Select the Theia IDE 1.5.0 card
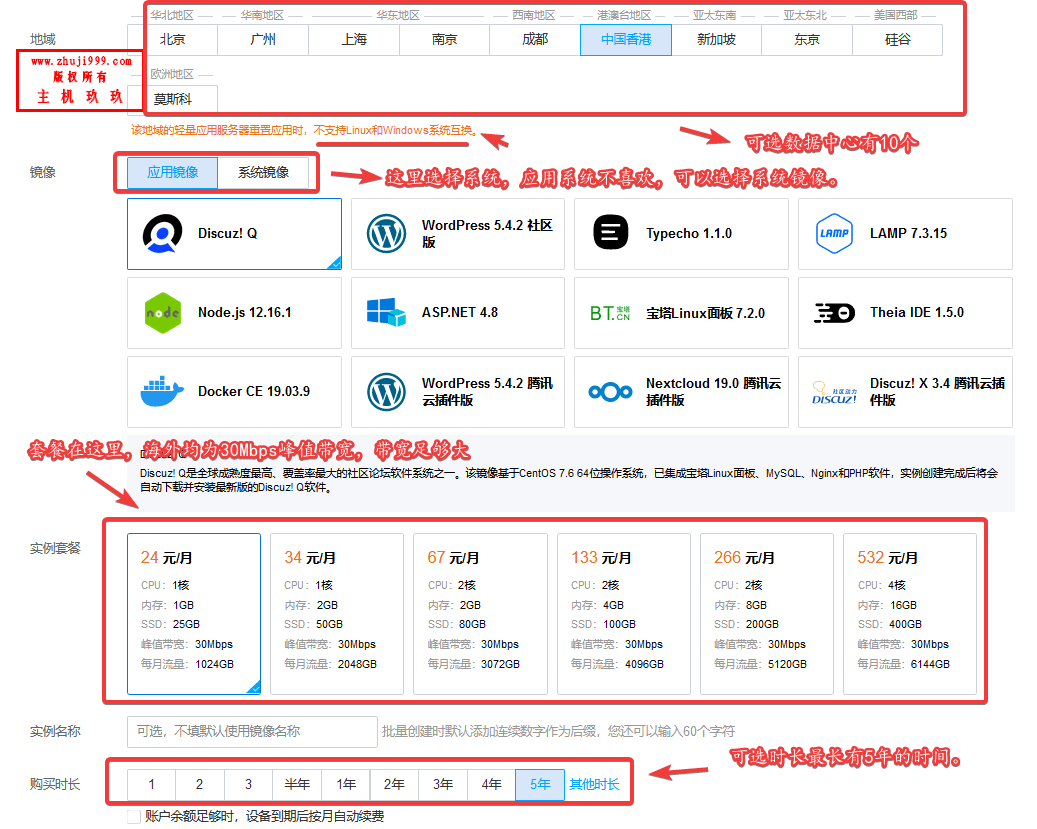The image size is (1037, 829). click(x=905, y=313)
